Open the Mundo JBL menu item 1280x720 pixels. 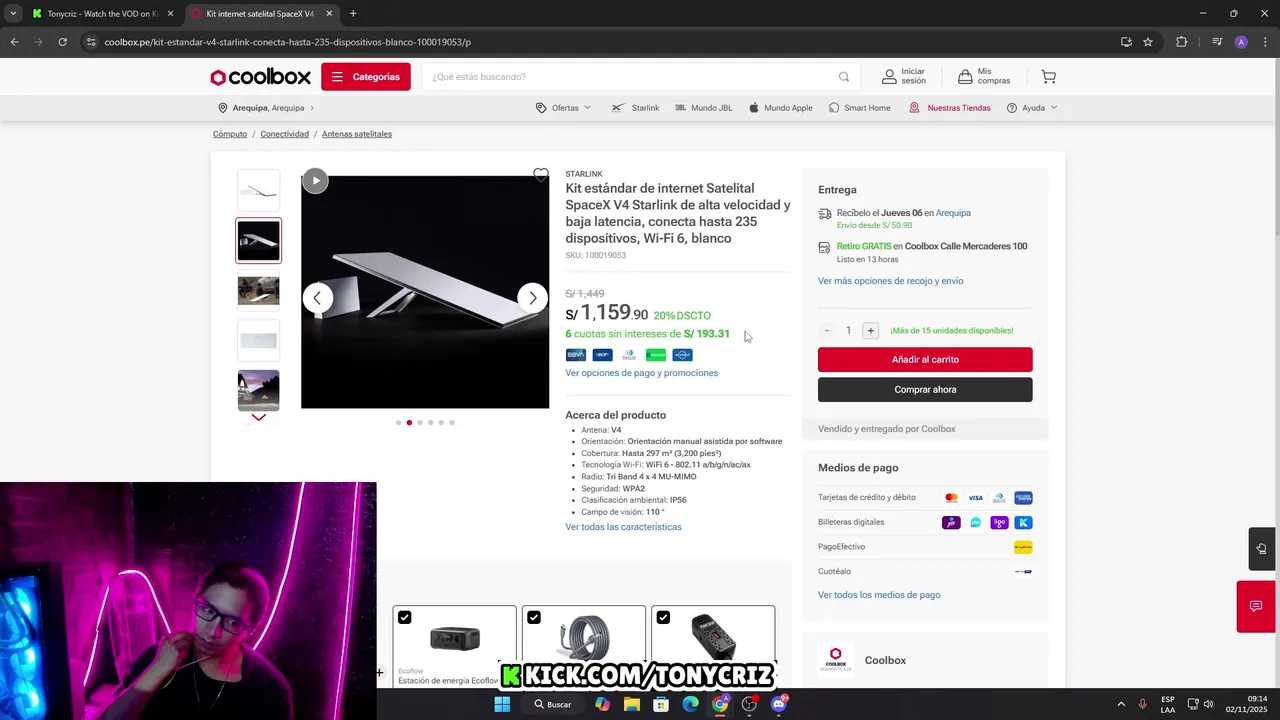coord(703,108)
